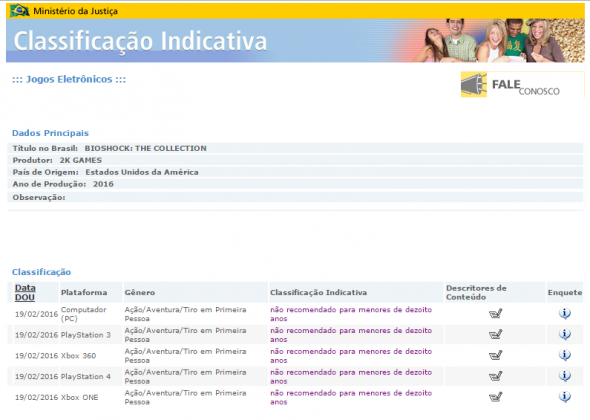Open content descriptors for Computador (PC) row

click(495, 313)
